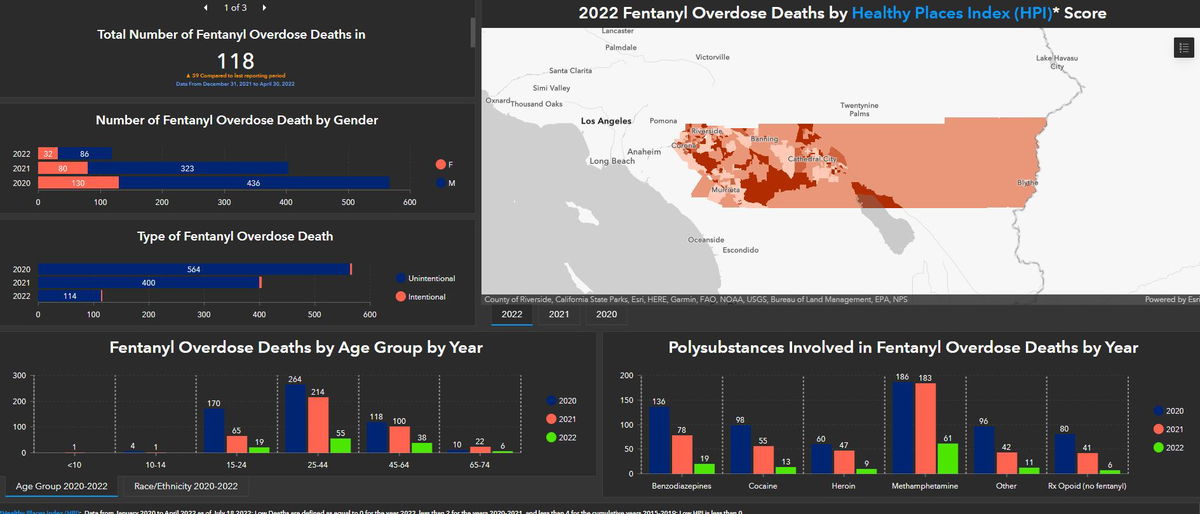Click the Powered by Esri attribution link

click(1171, 299)
